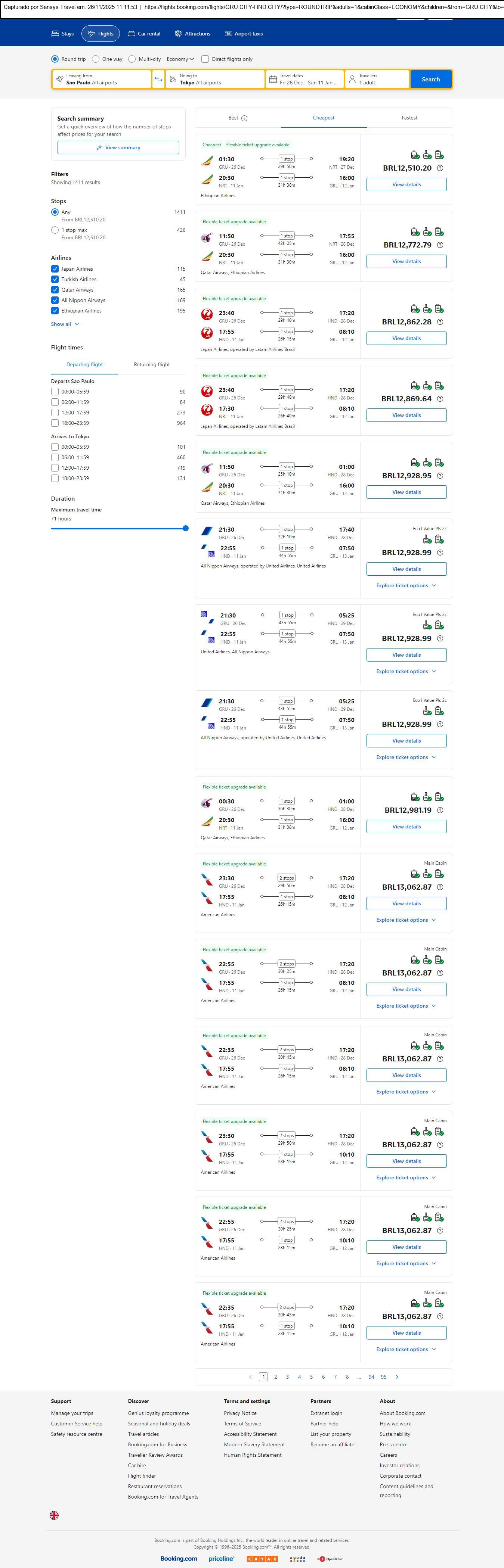This screenshot has height=1568, width=504.
Task: Click the Going to Tokyo destination field
Action: coord(214,79)
